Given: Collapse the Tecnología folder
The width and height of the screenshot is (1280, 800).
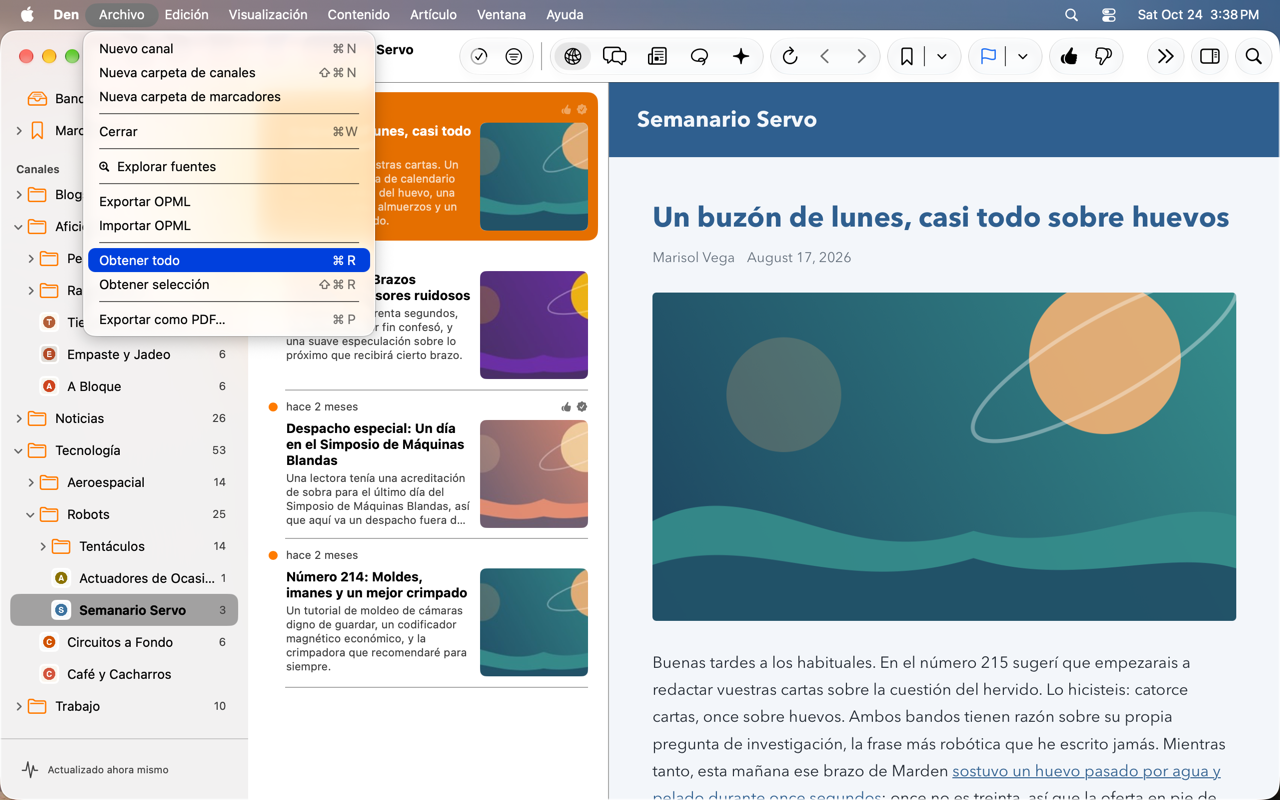Looking at the screenshot, I should [19, 451].
